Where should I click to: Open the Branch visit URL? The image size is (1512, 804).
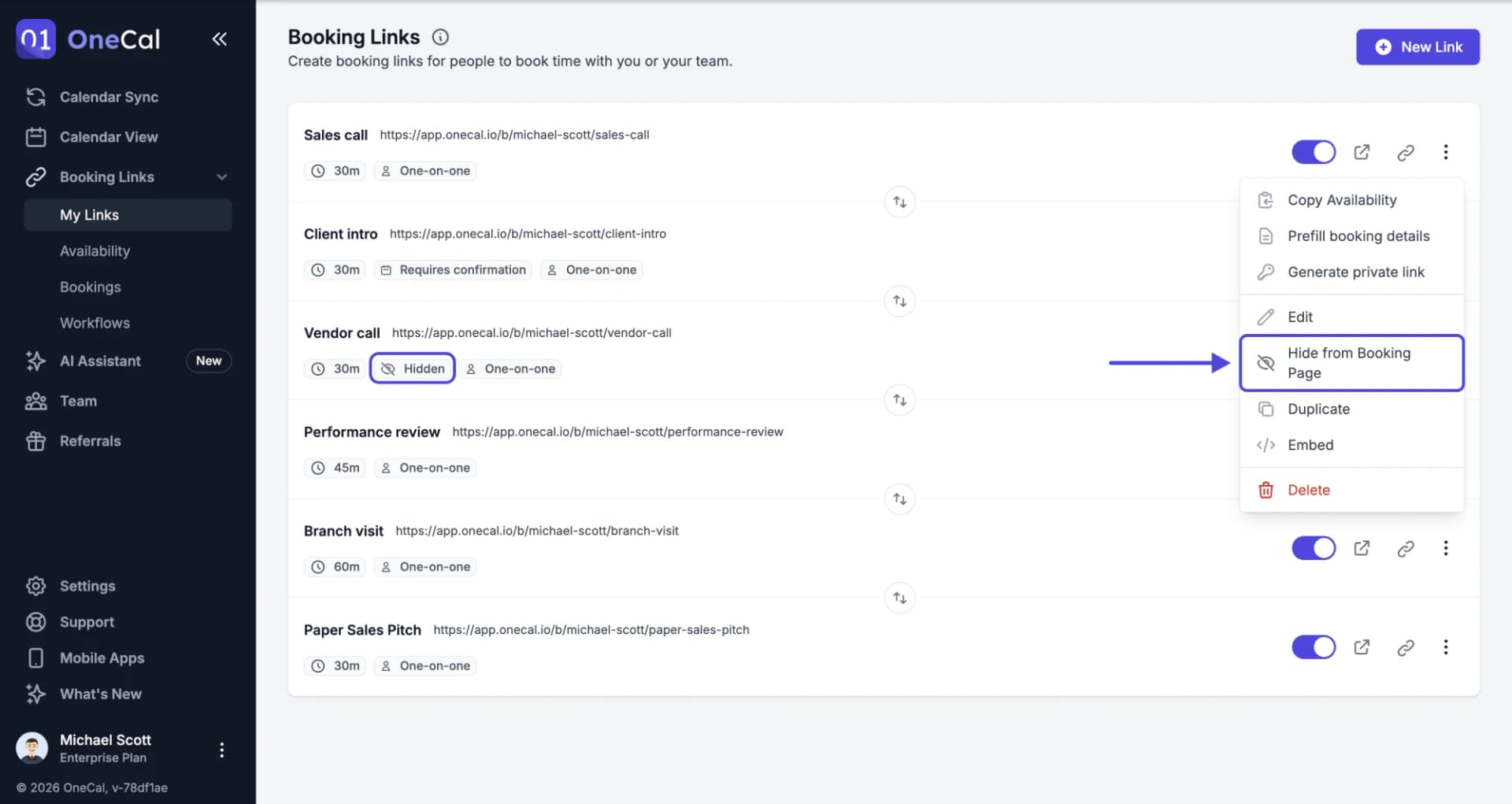point(537,531)
